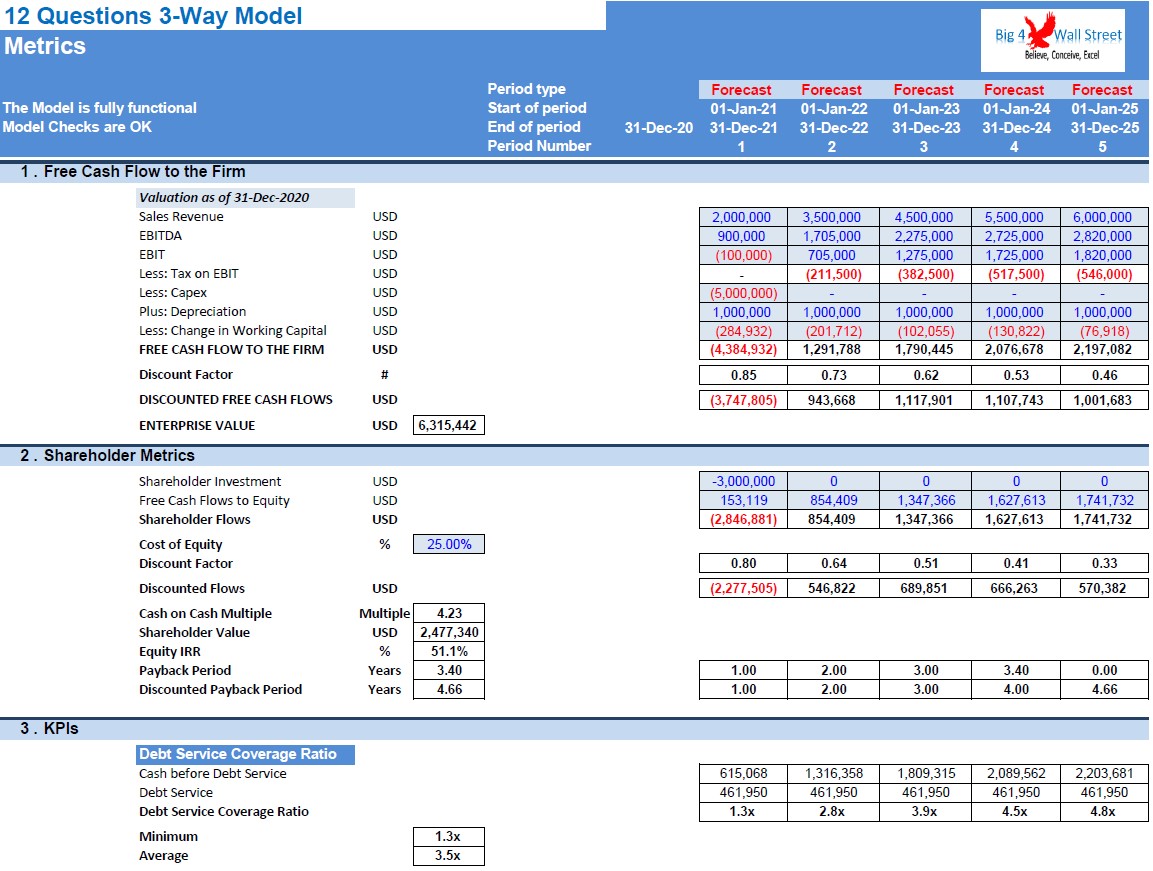Click the Shareholder Investment -3,000,000 cell
1153x871 pixels.
pos(743,481)
